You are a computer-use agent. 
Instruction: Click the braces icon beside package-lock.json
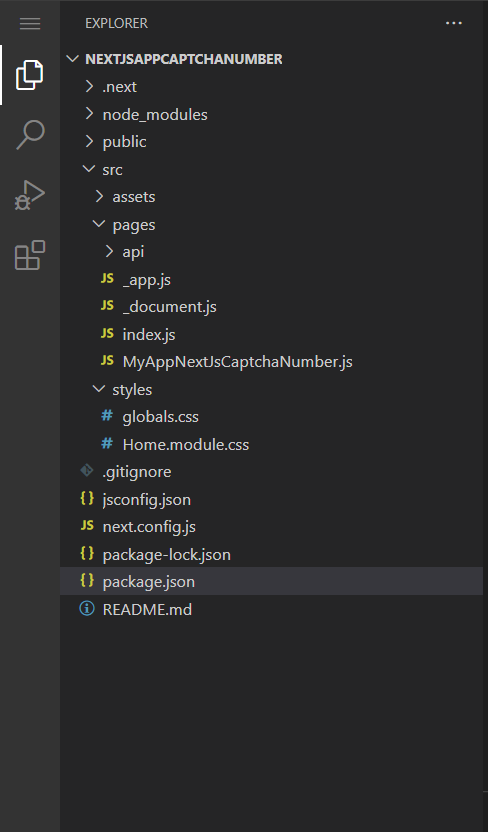(87, 553)
